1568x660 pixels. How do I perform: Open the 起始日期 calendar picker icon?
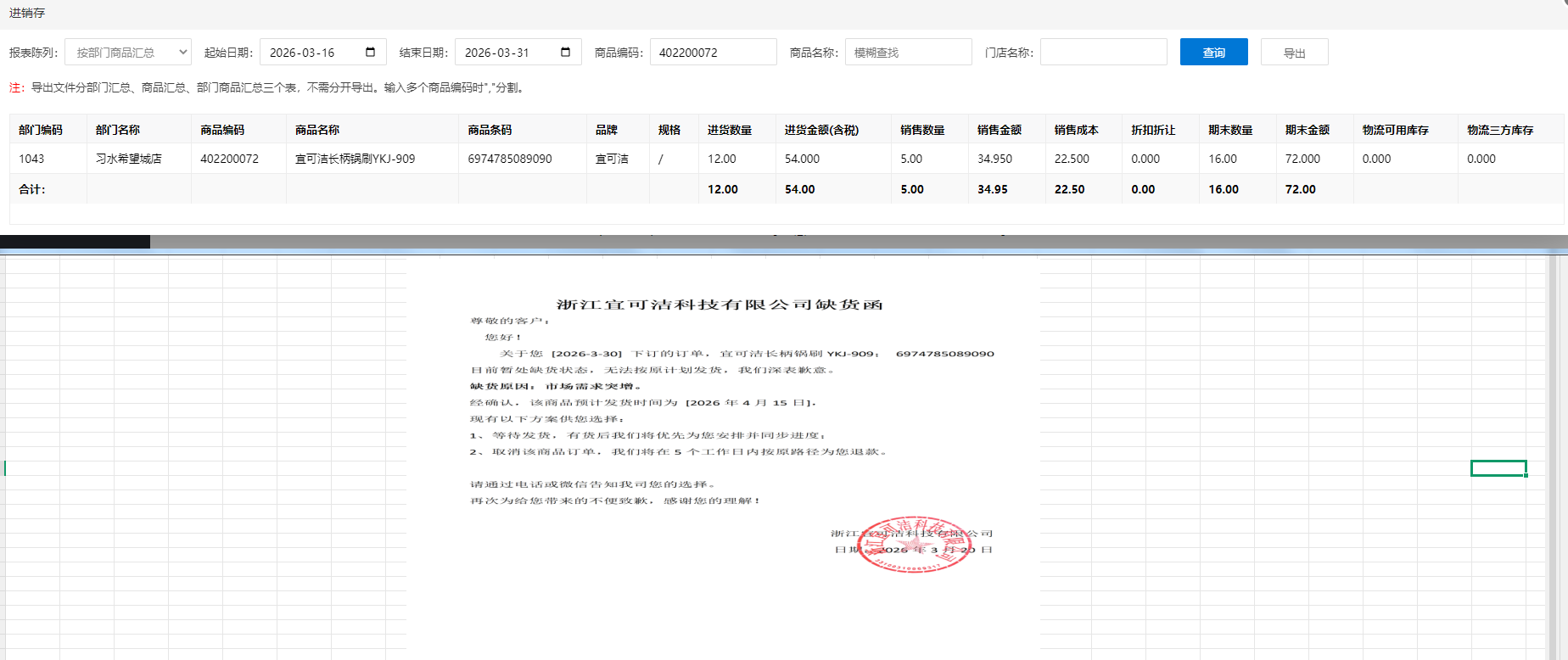coord(370,53)
